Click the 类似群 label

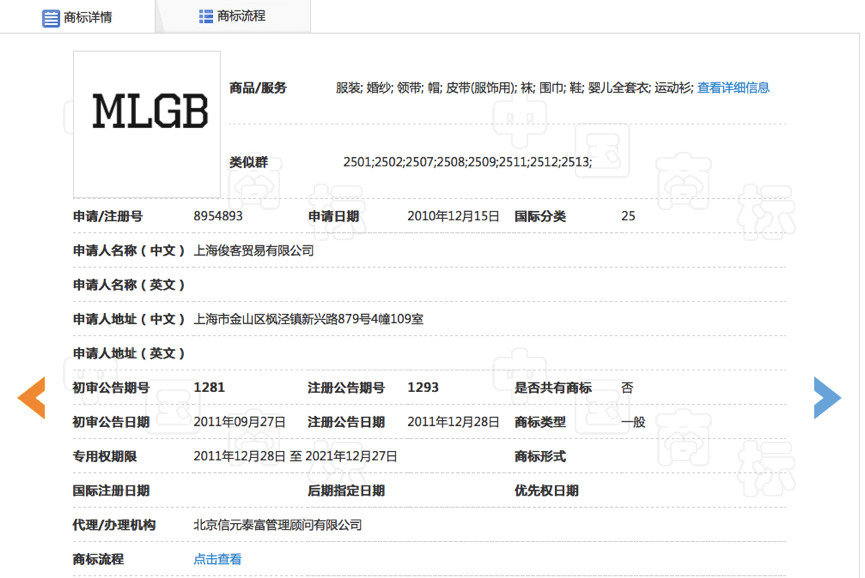(248, 162)
